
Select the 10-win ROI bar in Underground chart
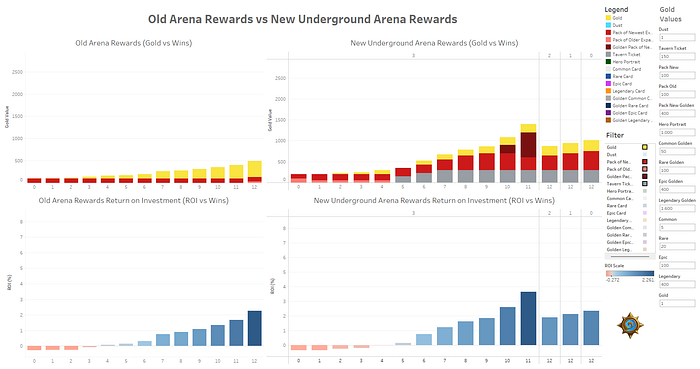(x=507, y=326)
